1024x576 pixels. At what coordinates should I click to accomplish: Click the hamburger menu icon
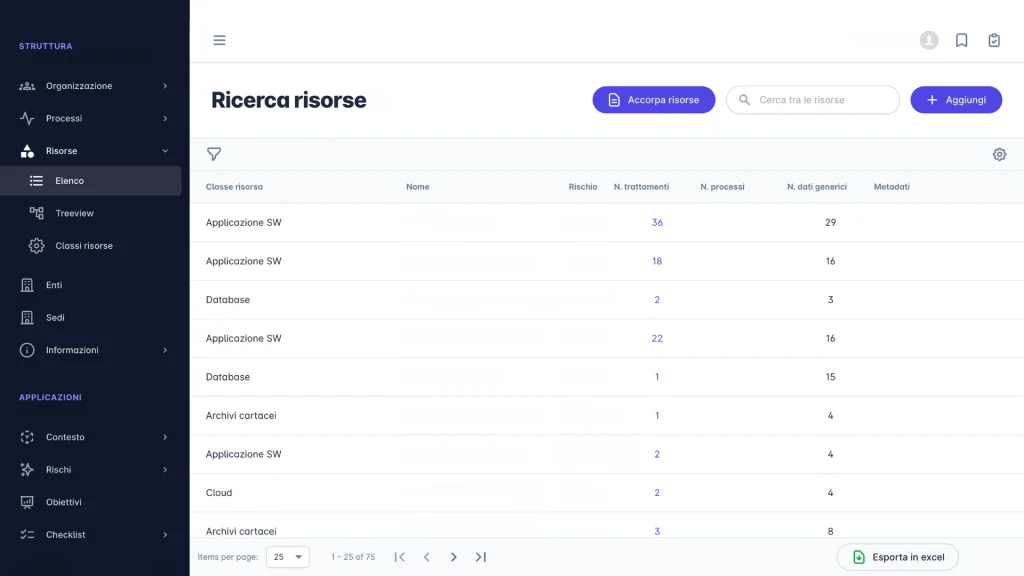click(x=219, y=40)
